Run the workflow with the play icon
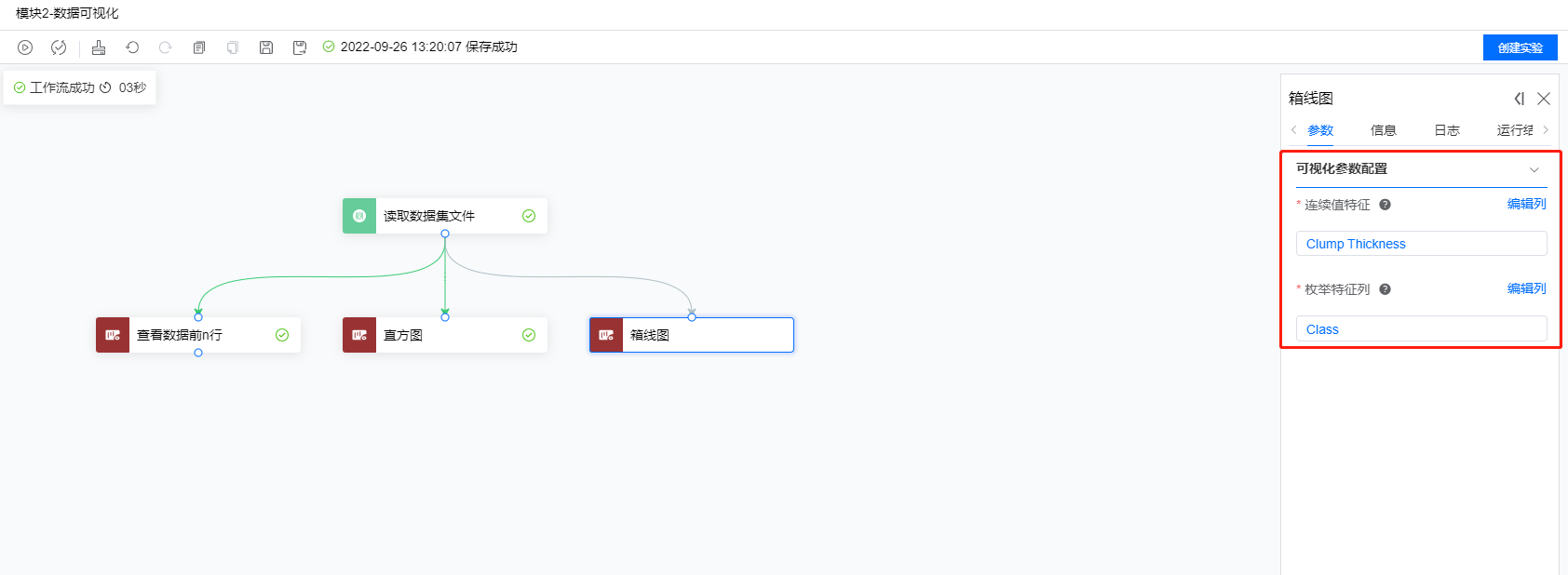 [x=25, y=47]
